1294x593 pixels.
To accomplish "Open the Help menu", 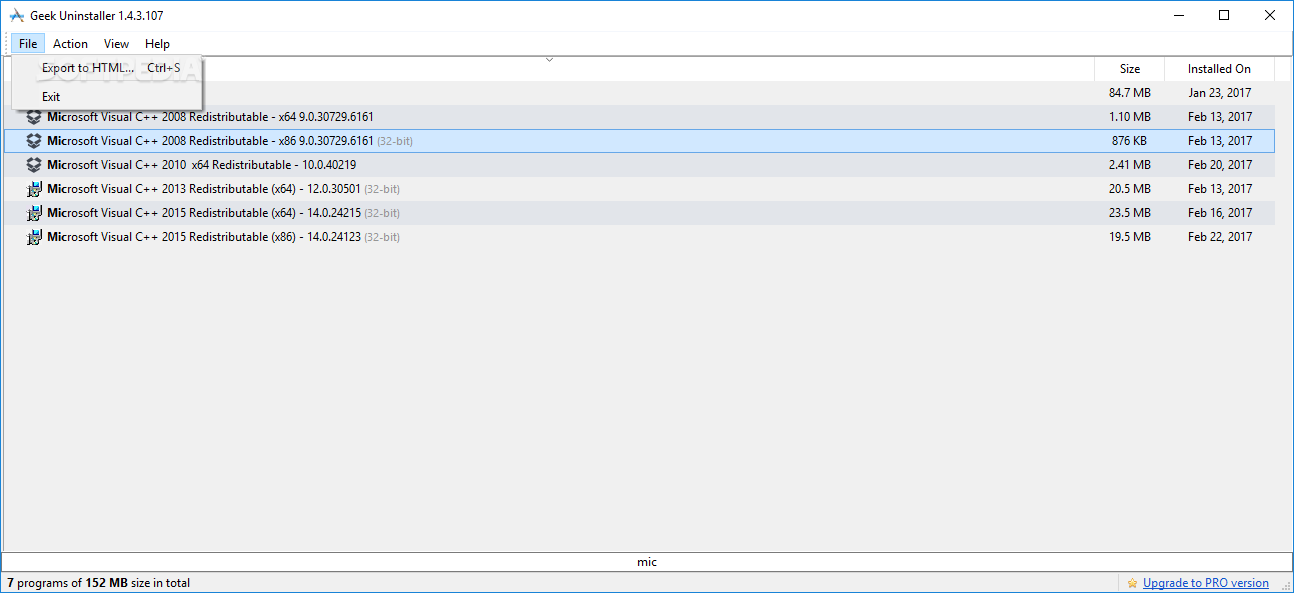I will pyautogui.click(x=157, y=44).
